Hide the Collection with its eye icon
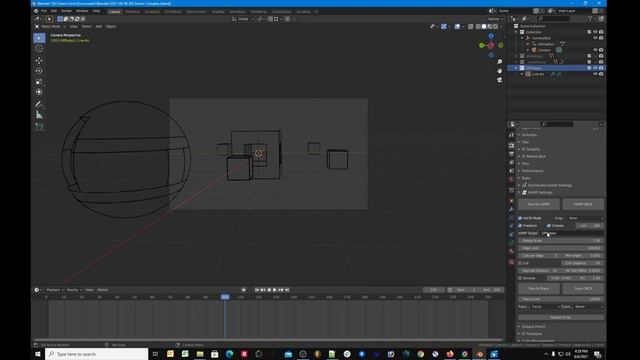Screen dimensions: 640x360 595,32
